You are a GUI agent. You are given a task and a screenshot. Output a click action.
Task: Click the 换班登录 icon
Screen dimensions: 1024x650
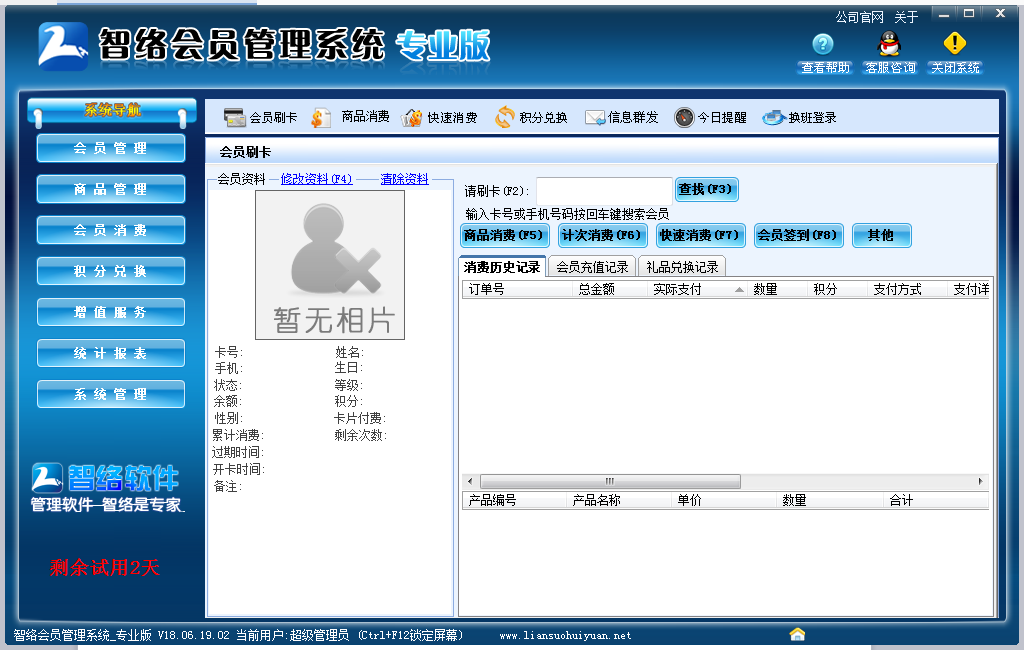click(x=773, y=118)
